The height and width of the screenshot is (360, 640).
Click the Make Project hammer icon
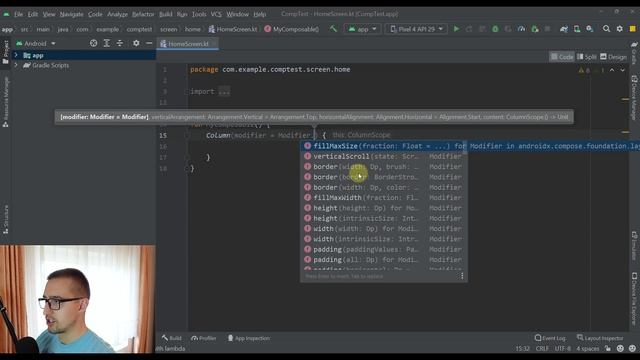point(333,29)
